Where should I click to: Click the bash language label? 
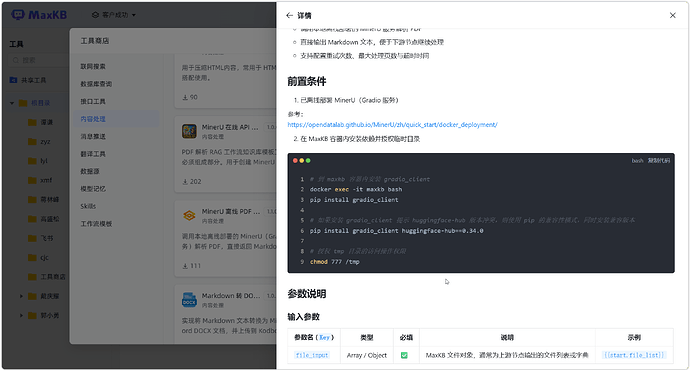pos(637,161)
